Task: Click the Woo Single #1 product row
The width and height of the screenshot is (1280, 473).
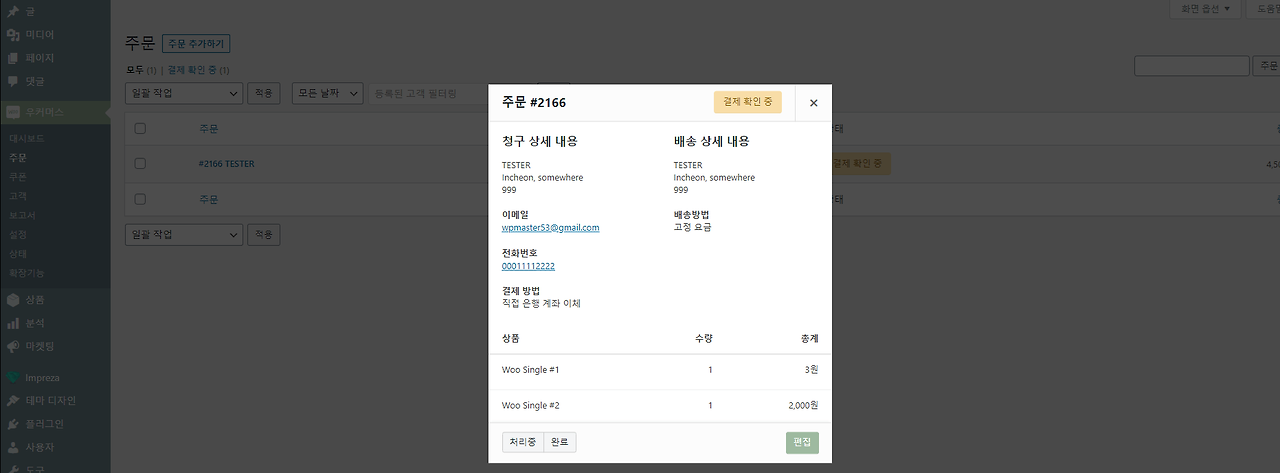Action: coord(660,370)
